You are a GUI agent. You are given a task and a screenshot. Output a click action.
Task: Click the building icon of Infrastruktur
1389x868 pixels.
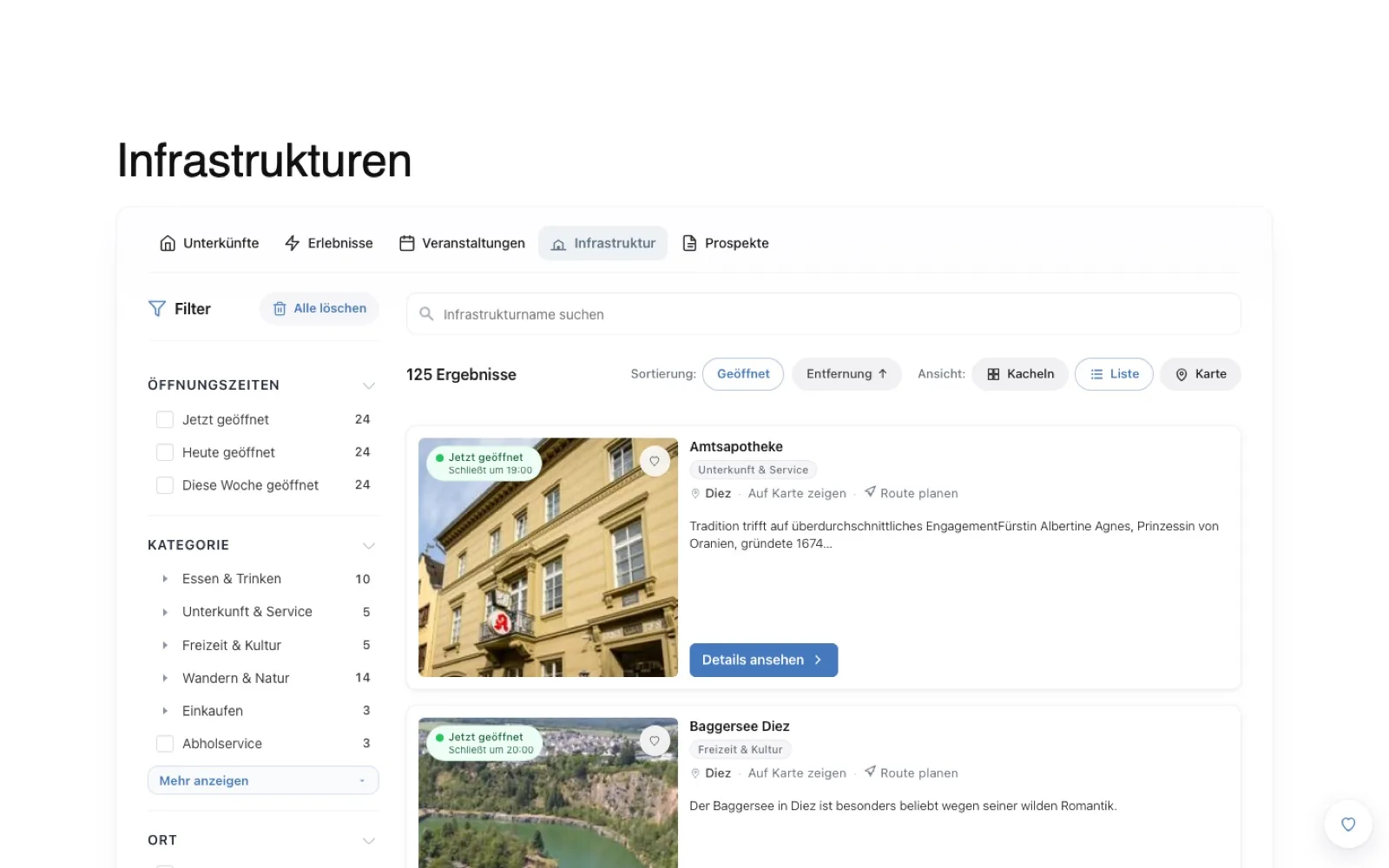[x=558, y=244]
